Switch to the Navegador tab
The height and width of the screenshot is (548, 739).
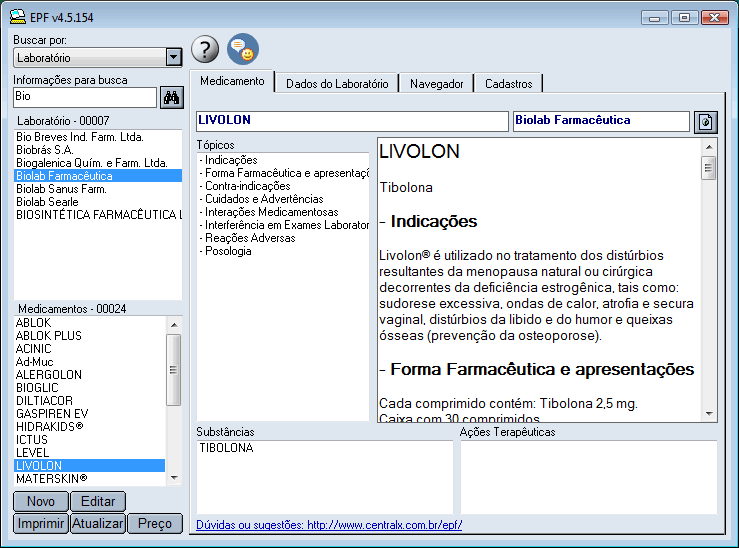pos(436,84)
